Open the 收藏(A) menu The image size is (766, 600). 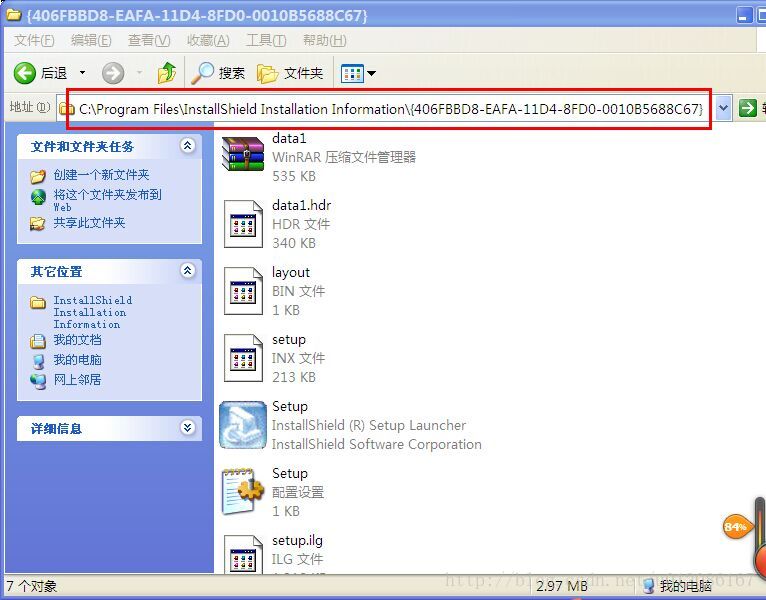[208, 40]
